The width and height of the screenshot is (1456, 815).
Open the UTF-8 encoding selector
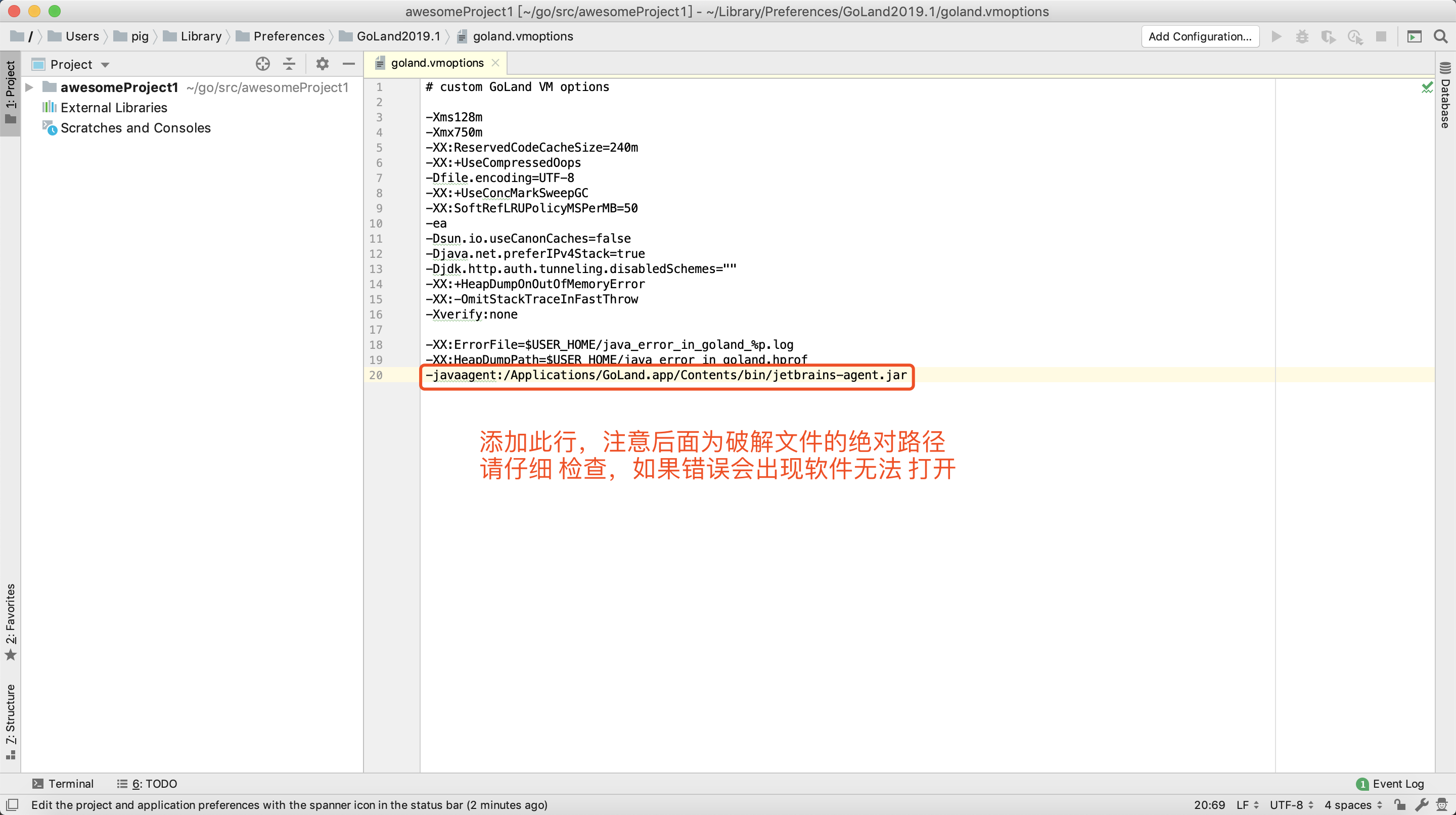click(x=1292, y=804)
